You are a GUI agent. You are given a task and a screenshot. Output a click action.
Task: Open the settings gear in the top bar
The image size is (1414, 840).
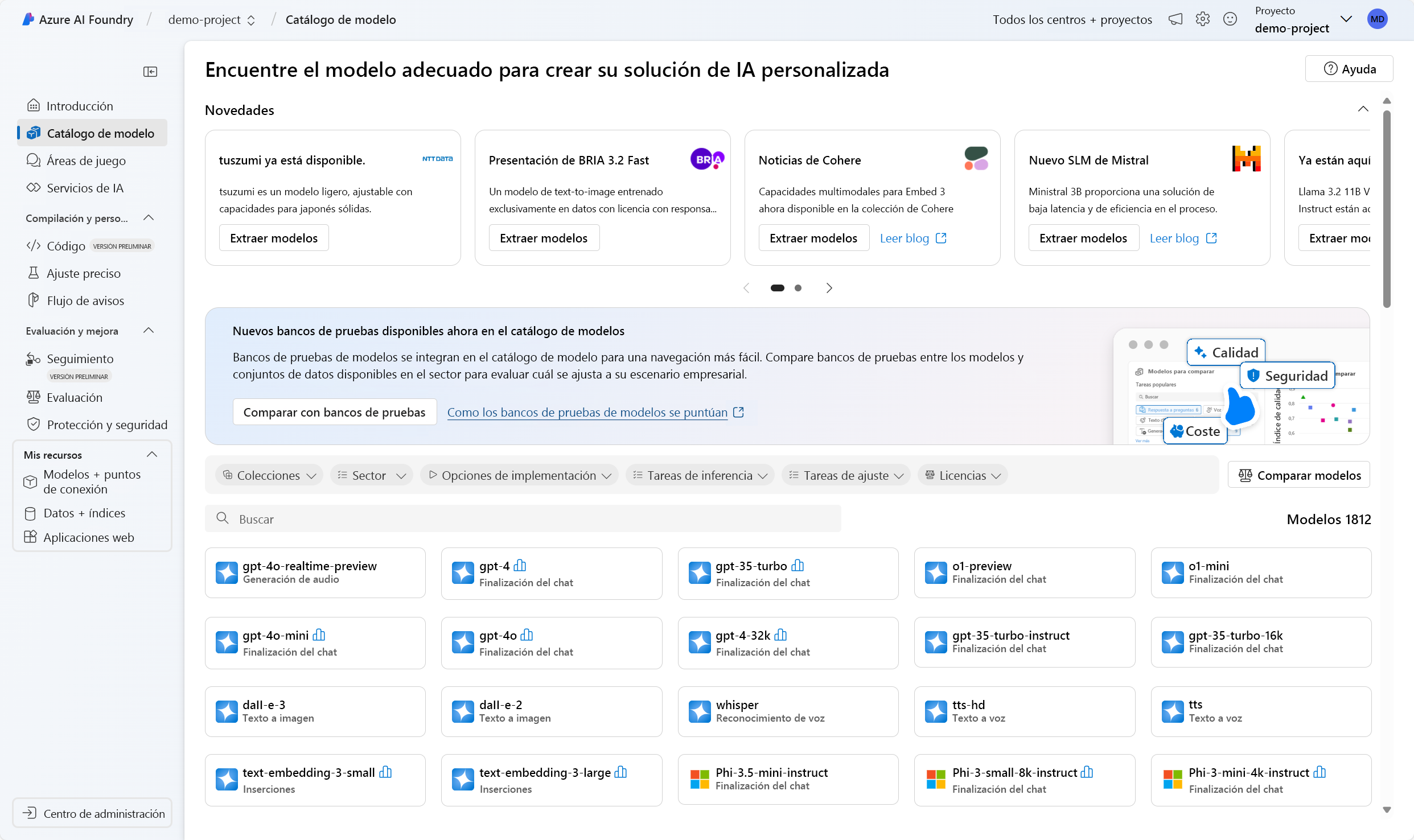[1202, 19]
